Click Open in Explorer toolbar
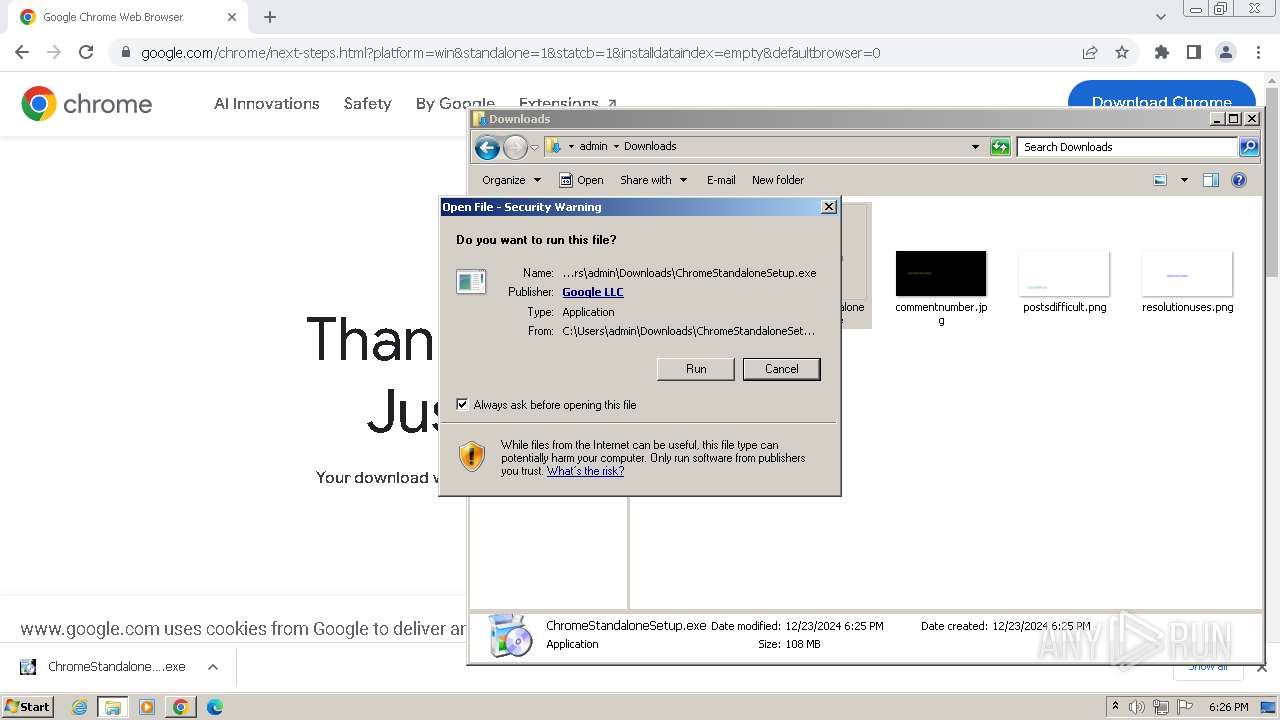Viewport: 1280px width, 720px height. tap(581, 180)
